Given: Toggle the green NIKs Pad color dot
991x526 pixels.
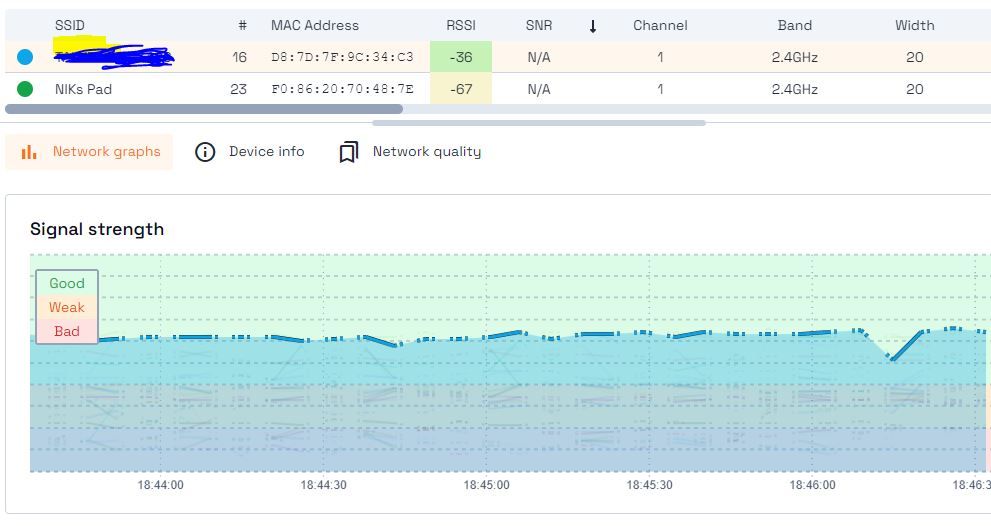Looking at the screenshot, I should click(x=25, y=89).
